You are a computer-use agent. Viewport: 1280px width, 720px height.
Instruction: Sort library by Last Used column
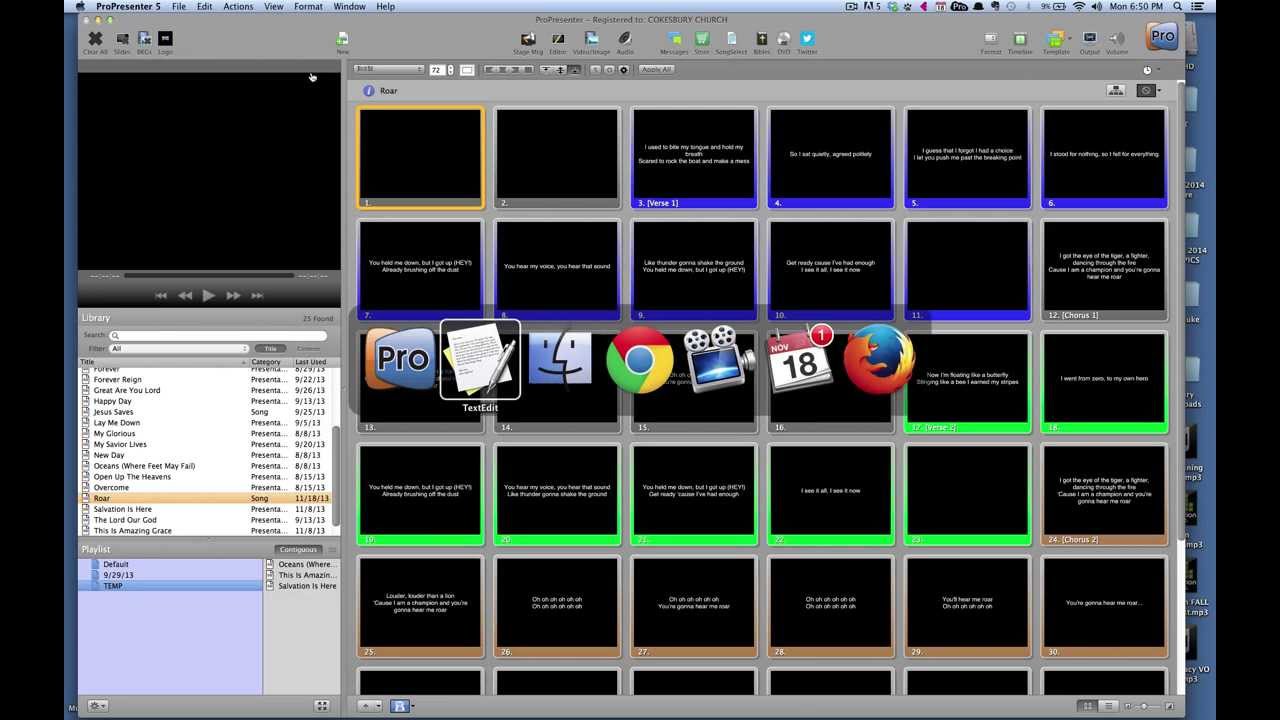coord(311,362)
